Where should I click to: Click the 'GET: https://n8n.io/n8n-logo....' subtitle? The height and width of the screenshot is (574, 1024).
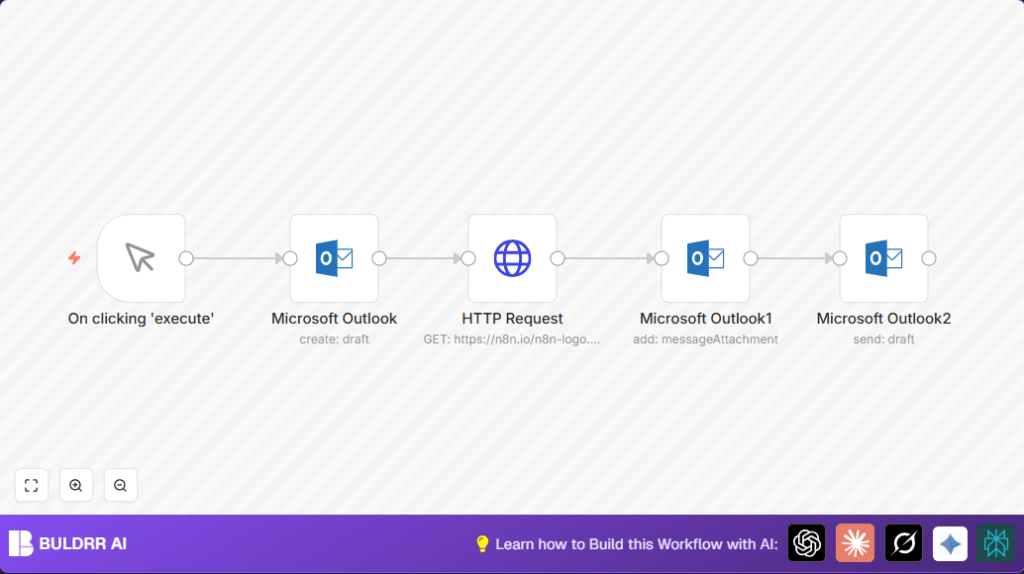[x=512, y=340]
